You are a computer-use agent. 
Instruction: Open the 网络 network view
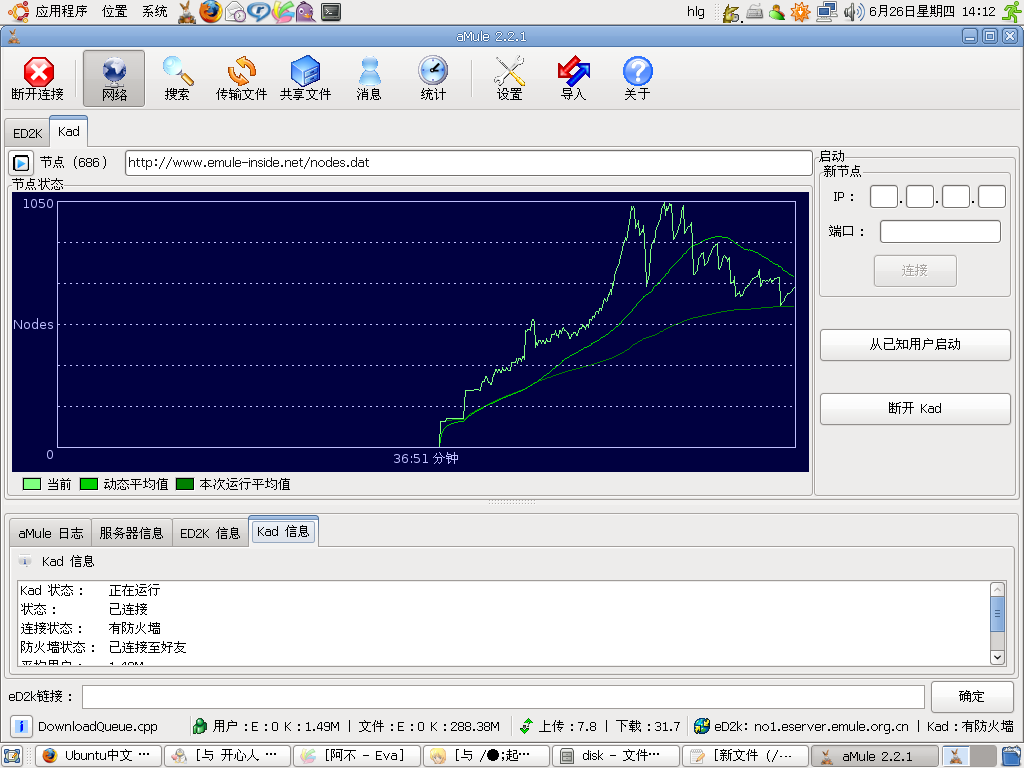coord(114,78)
